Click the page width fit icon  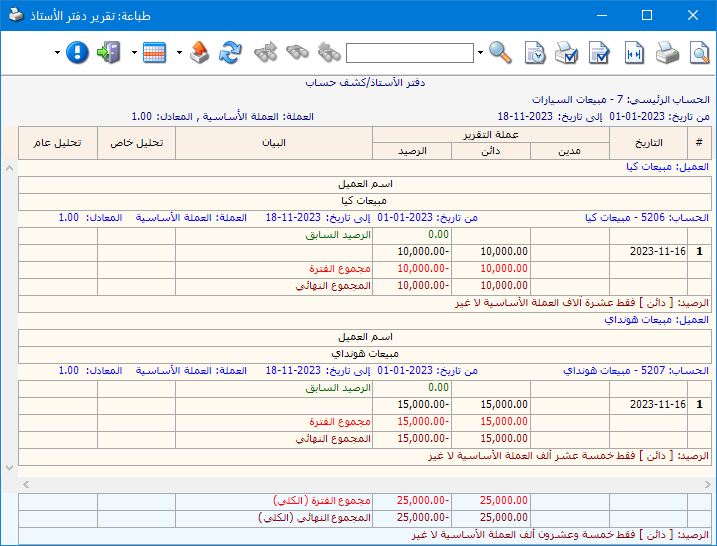(x=634, y=53)
